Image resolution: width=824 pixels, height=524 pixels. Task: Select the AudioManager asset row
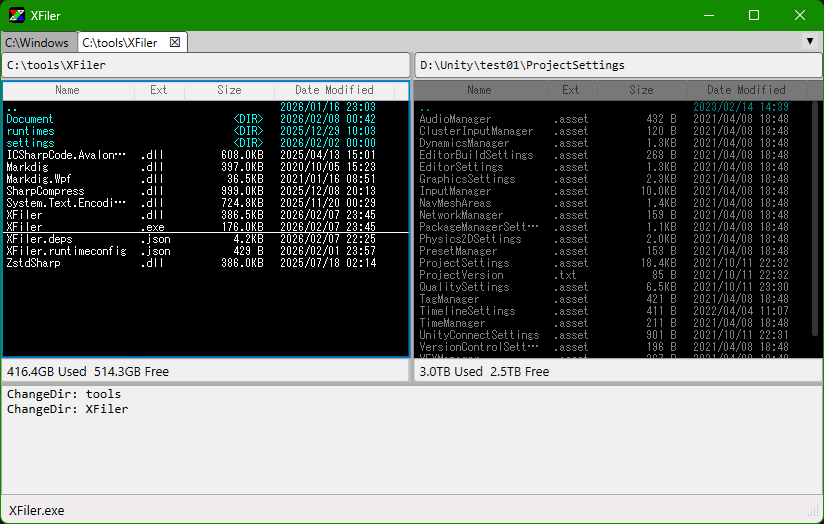tap(613, 119)
